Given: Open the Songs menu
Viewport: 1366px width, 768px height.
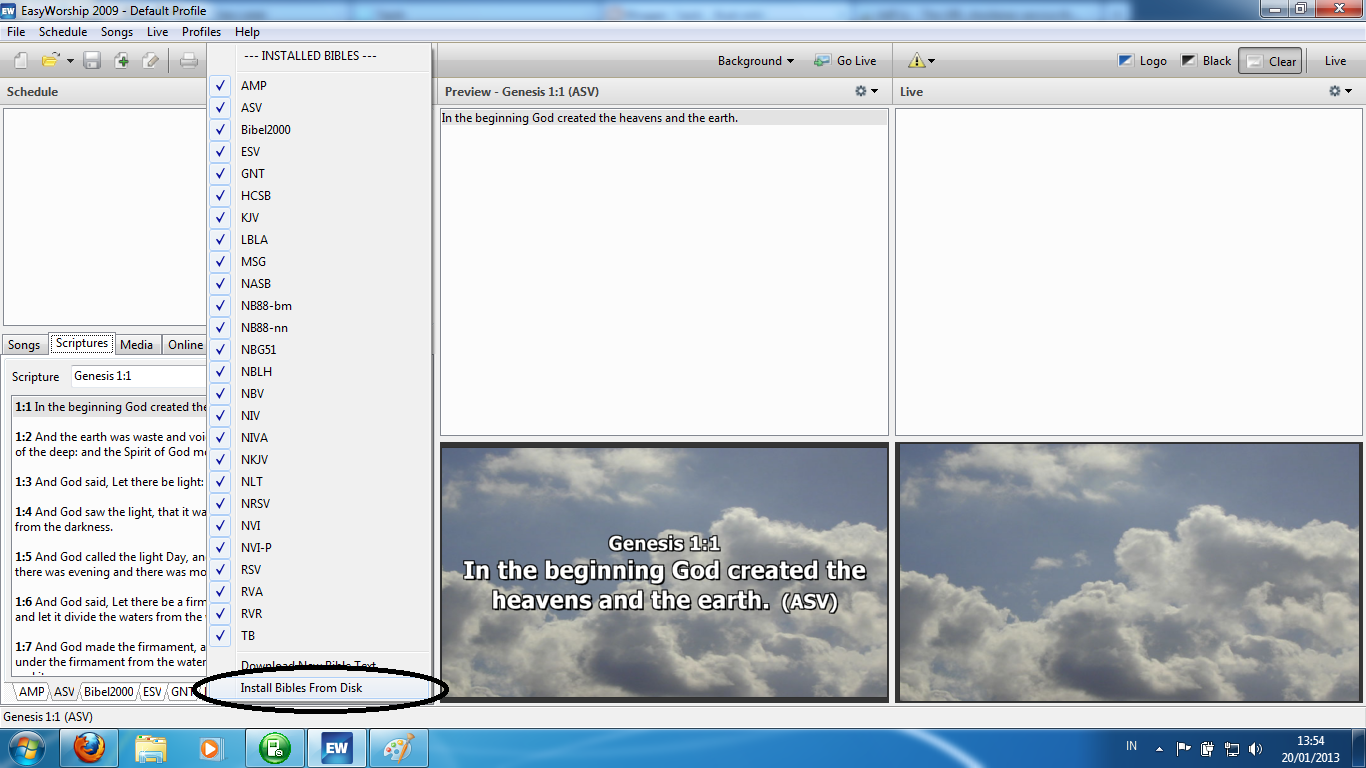Looking at the screenshot, I should pos(117,32).
